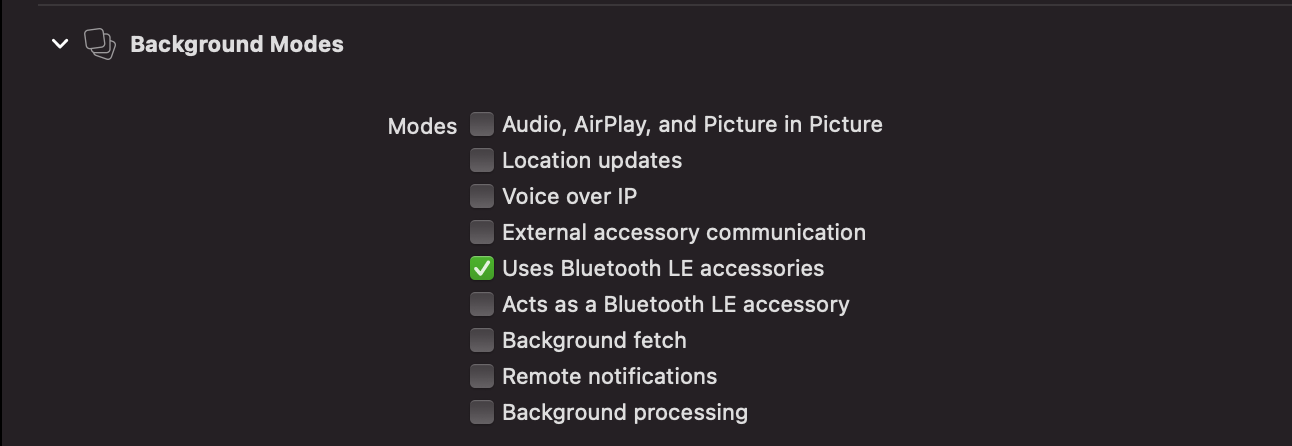Enable the Background fetch checkbox
Screen dimensions: 1292x446
click(482, 340)
